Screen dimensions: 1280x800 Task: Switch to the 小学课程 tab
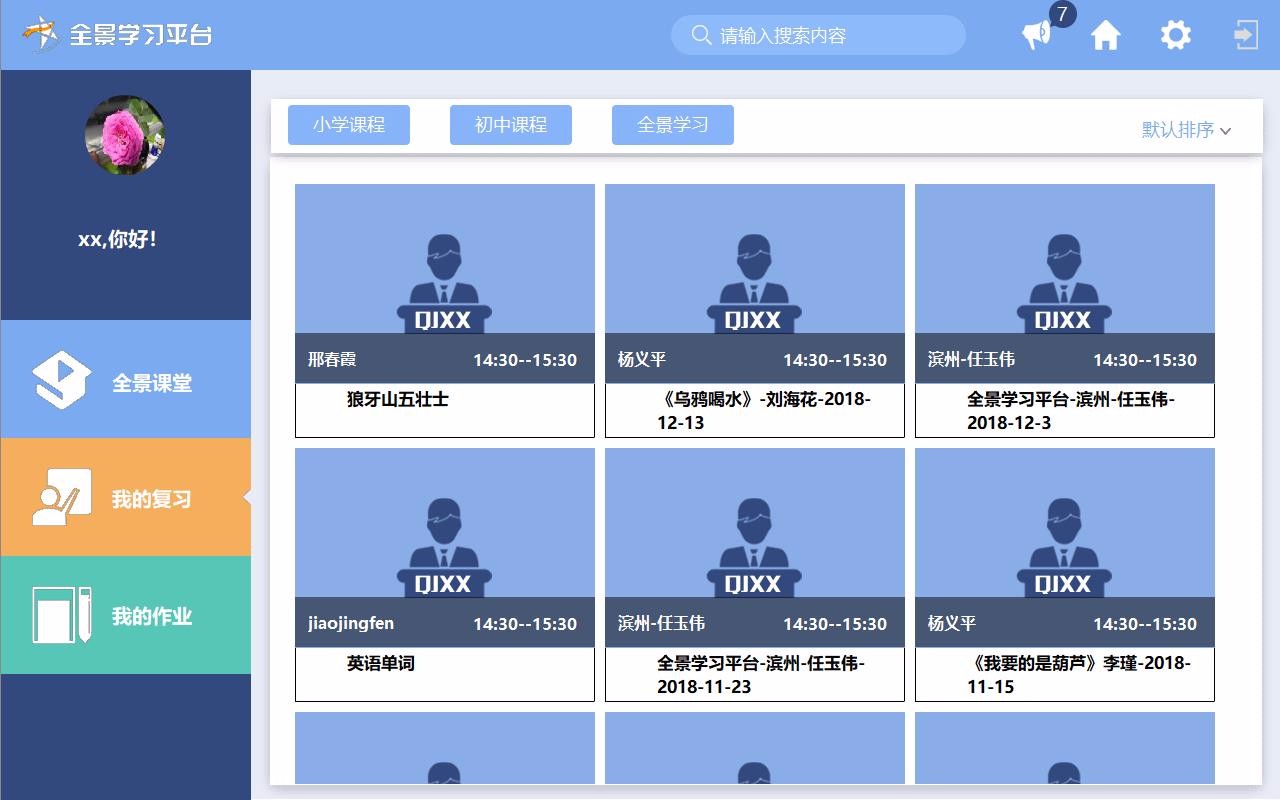click(348, 124)
